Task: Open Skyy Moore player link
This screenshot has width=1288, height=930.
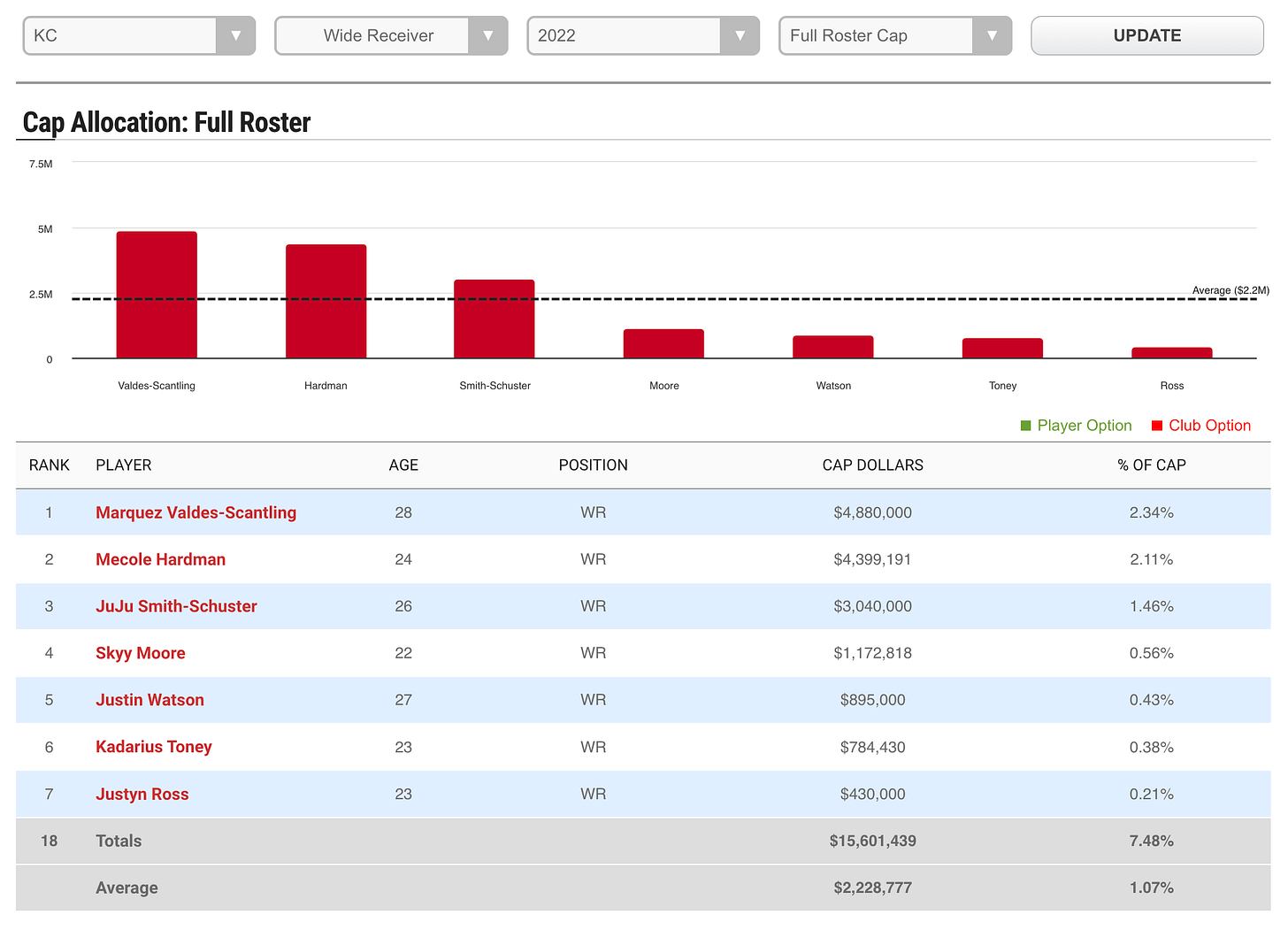Action: (140, 653)
